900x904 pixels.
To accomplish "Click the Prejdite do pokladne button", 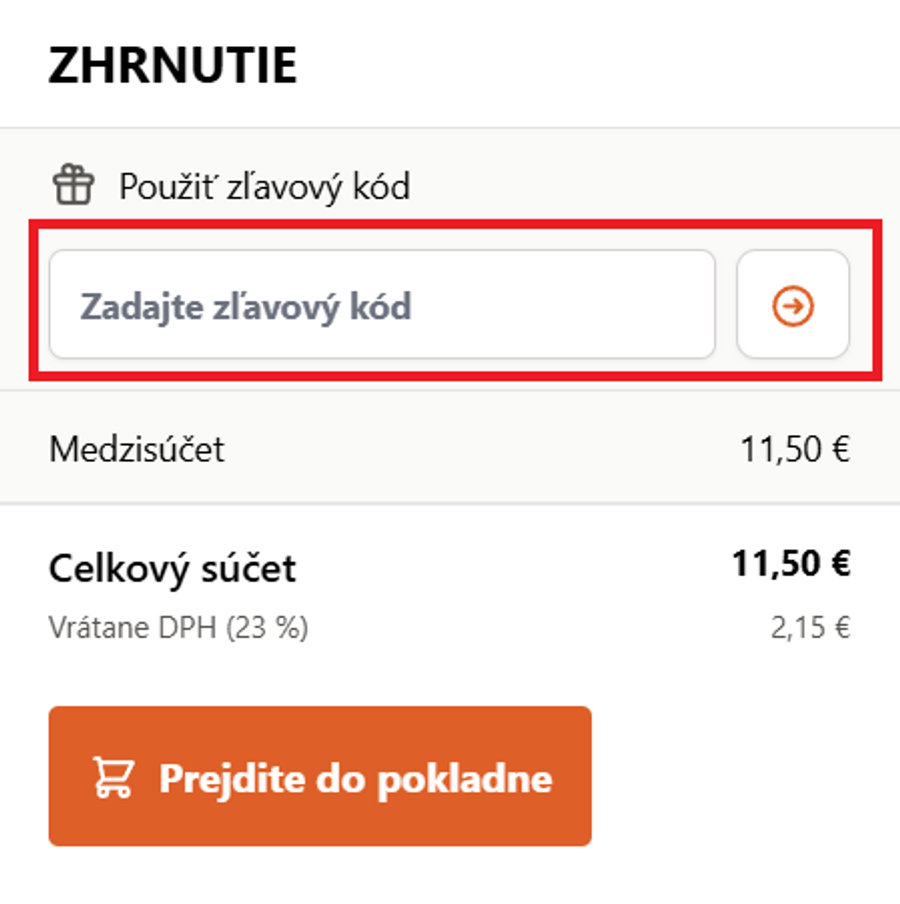I will 320,779.
